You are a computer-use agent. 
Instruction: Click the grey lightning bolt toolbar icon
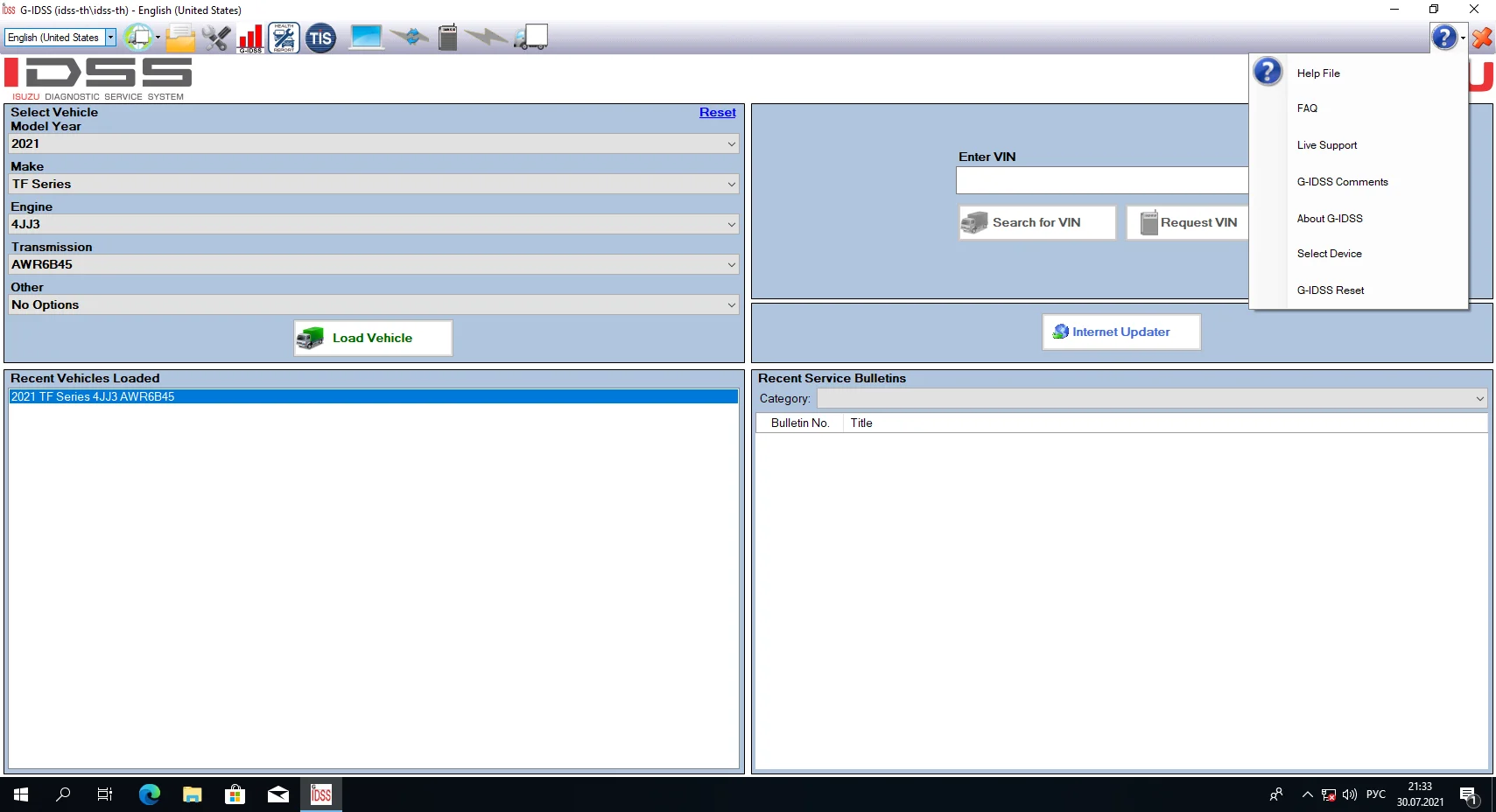point(486,38)
